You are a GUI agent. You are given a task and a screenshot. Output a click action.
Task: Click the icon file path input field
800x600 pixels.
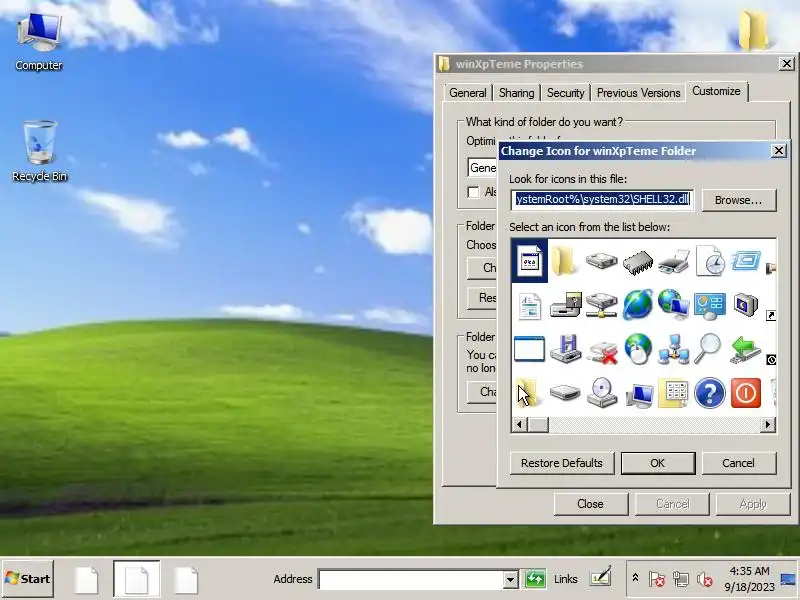(x=603, y=199)
